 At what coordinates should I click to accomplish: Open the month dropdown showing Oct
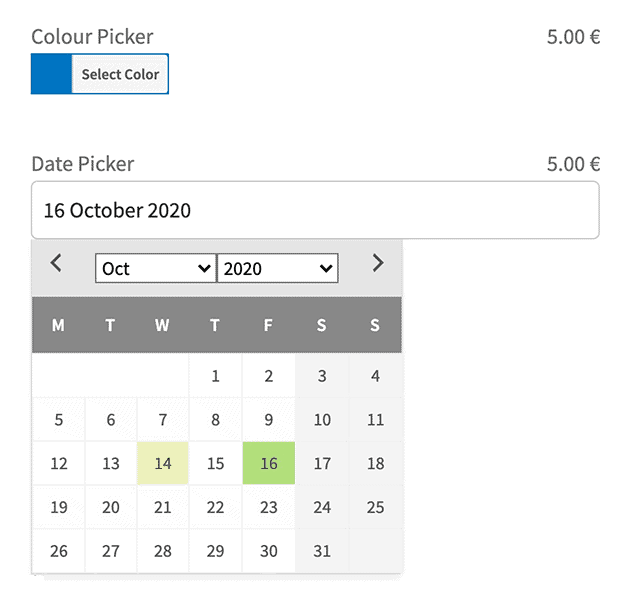point(155,268)
